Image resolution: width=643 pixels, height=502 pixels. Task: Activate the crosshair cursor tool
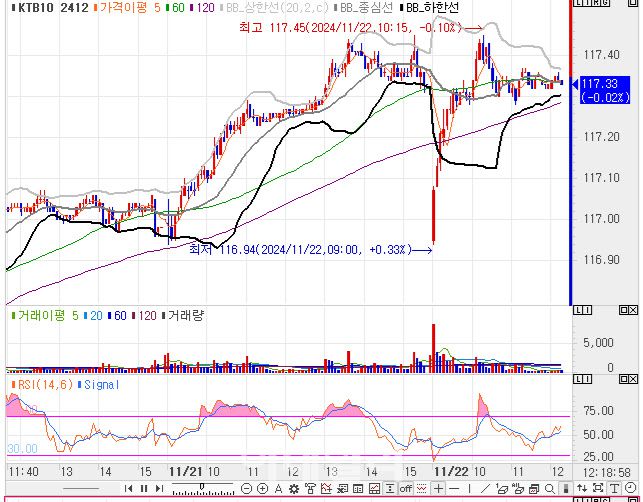(x=438, y=489)
